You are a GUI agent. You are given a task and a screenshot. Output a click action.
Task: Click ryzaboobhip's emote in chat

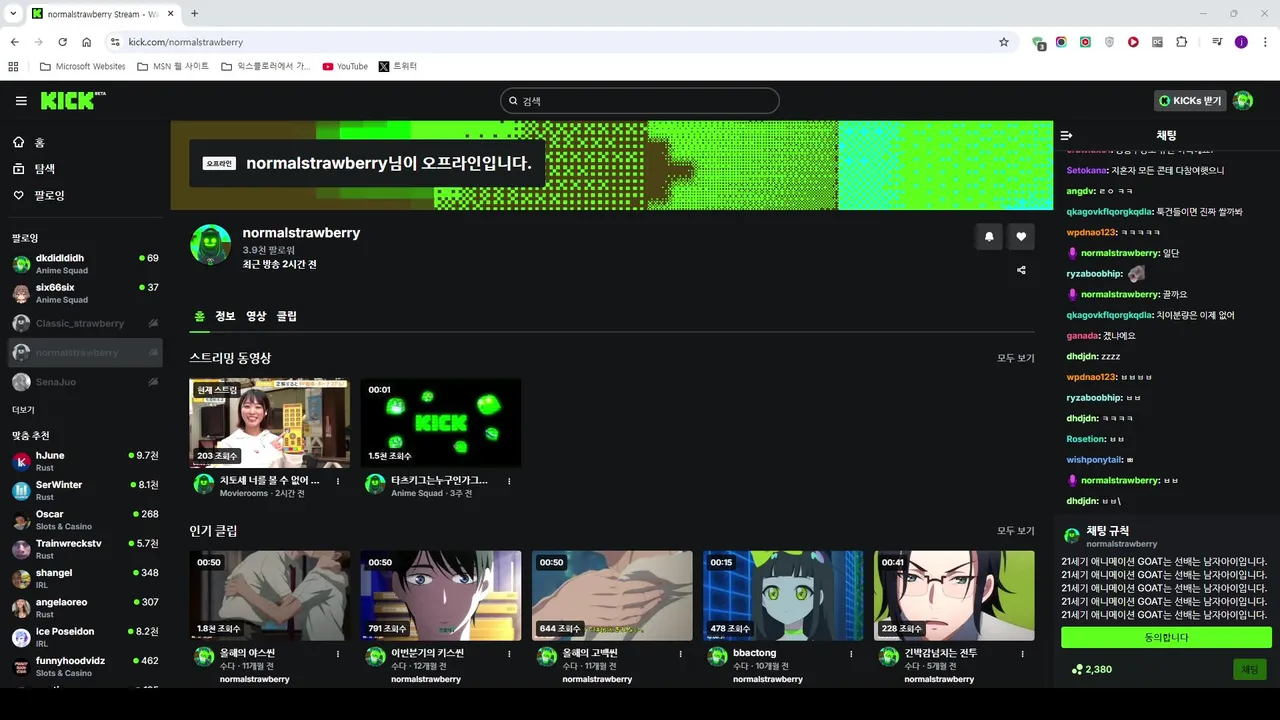coord(1135,273)
